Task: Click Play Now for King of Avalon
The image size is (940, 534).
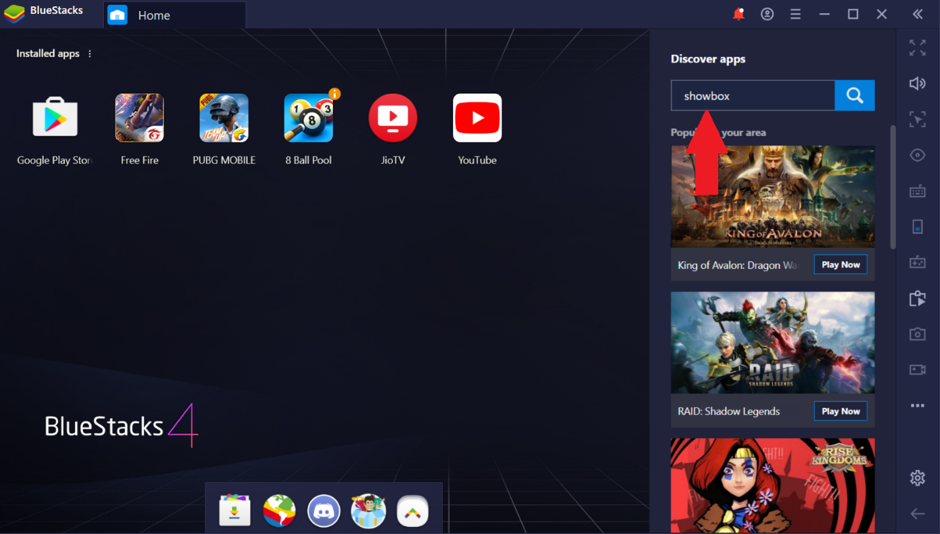Action: pyautogui.click(x=840, y=265)
